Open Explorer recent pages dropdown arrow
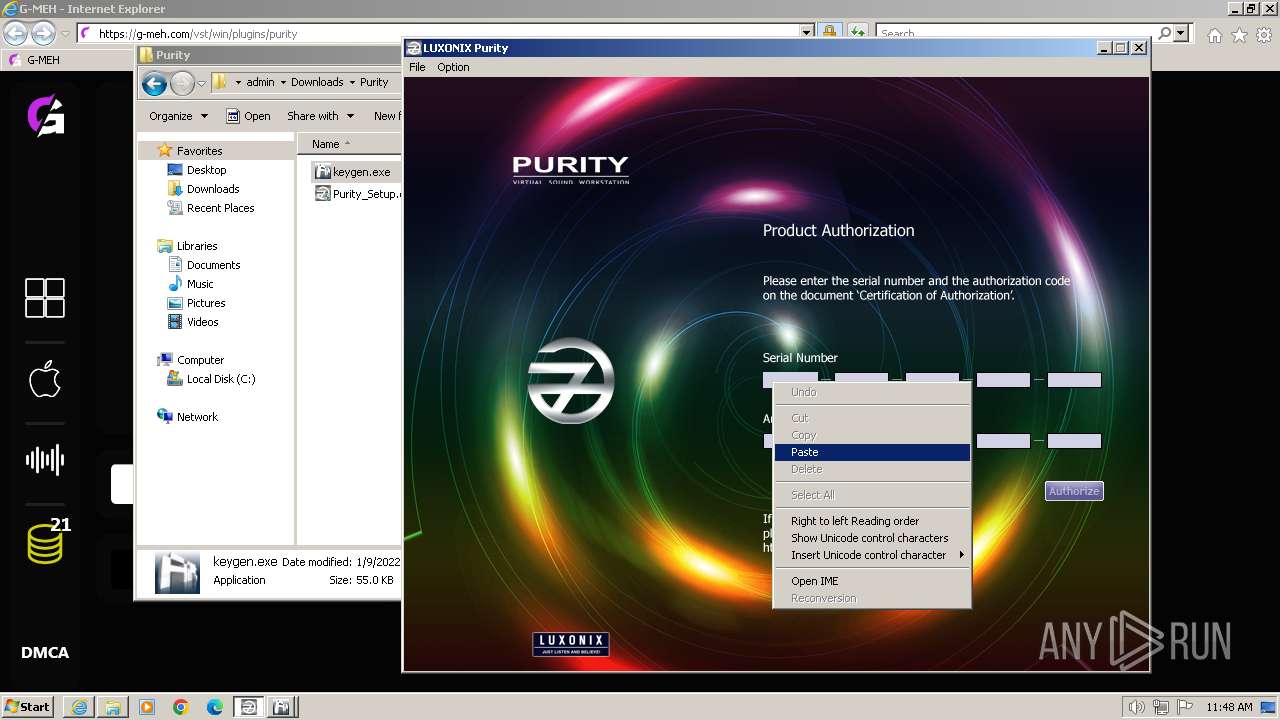1280x720 pixels. (x=201, y=83)
